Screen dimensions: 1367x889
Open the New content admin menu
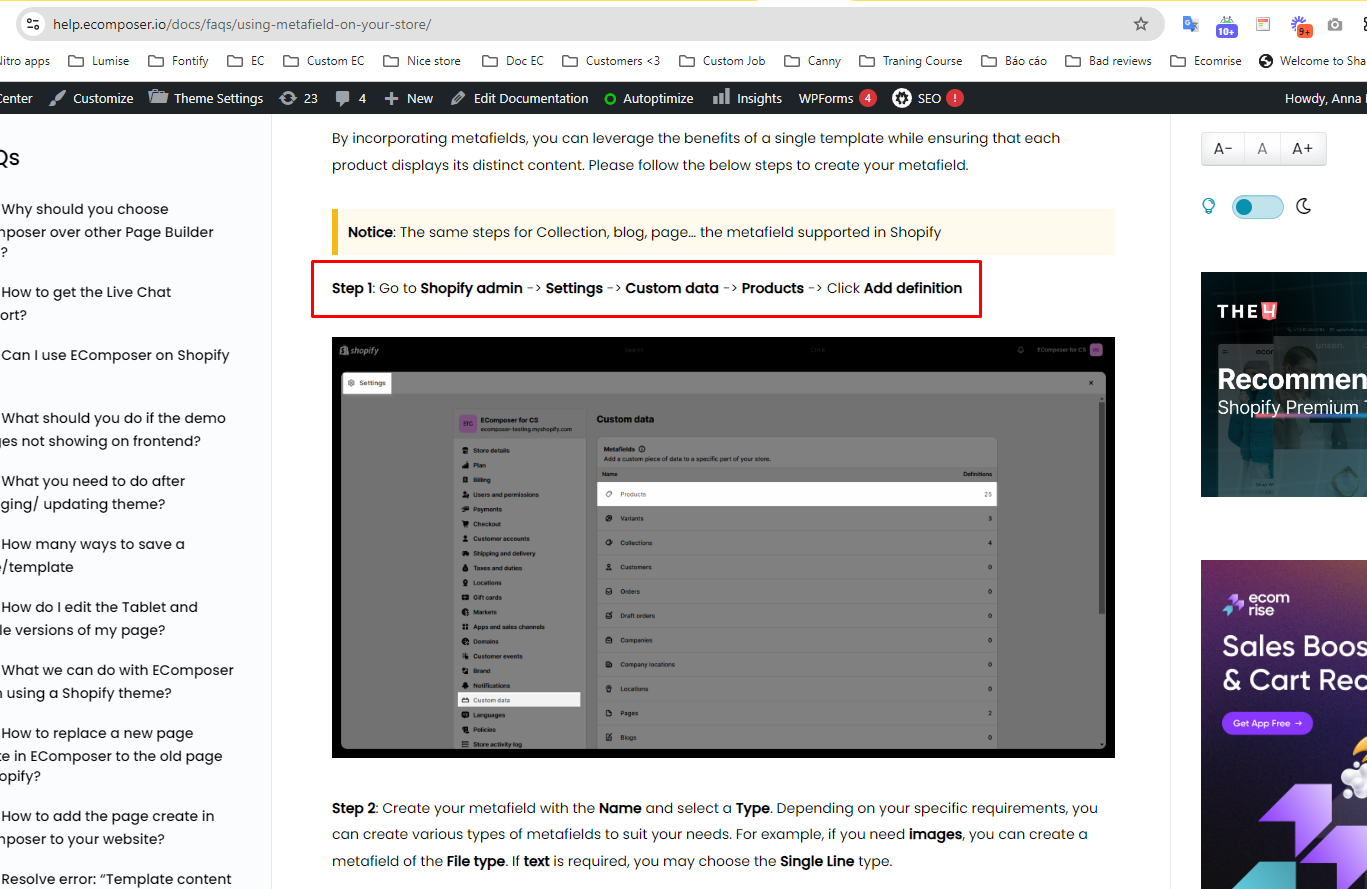pyautogui.click(x=409, y=98)
